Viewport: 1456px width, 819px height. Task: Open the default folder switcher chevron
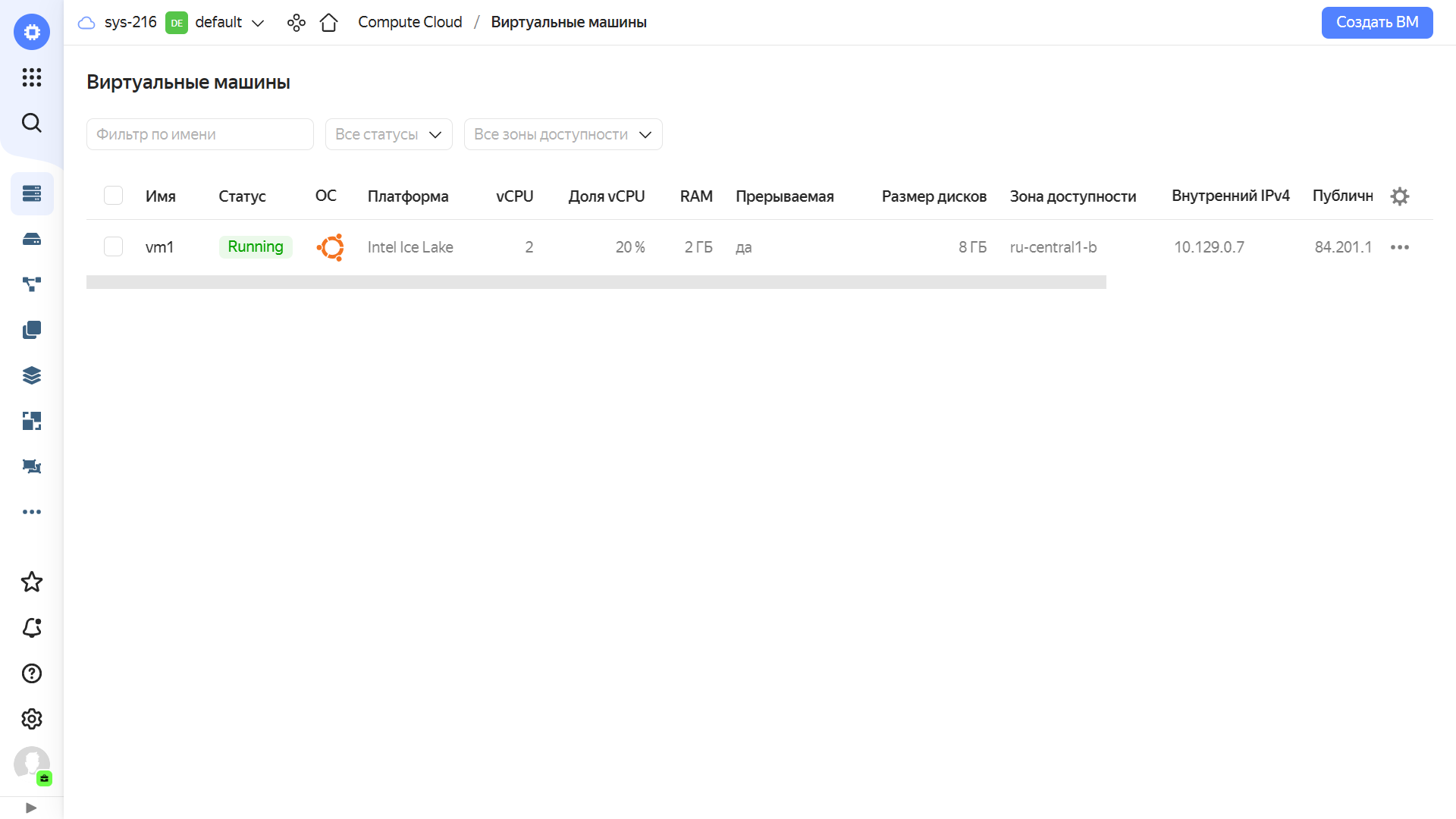(259, 23)
